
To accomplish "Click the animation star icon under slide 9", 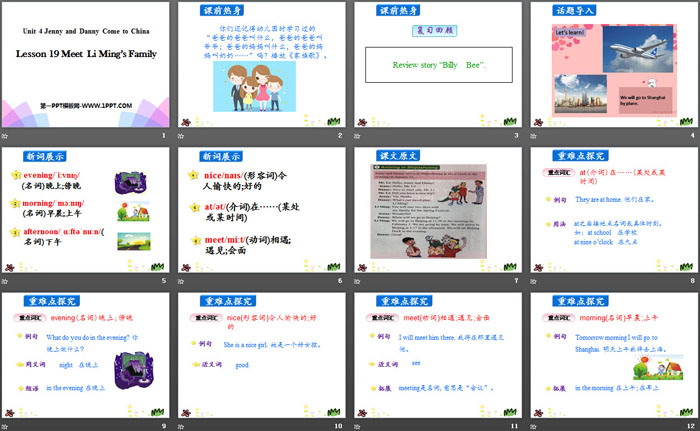I will [x=5, y=427].
